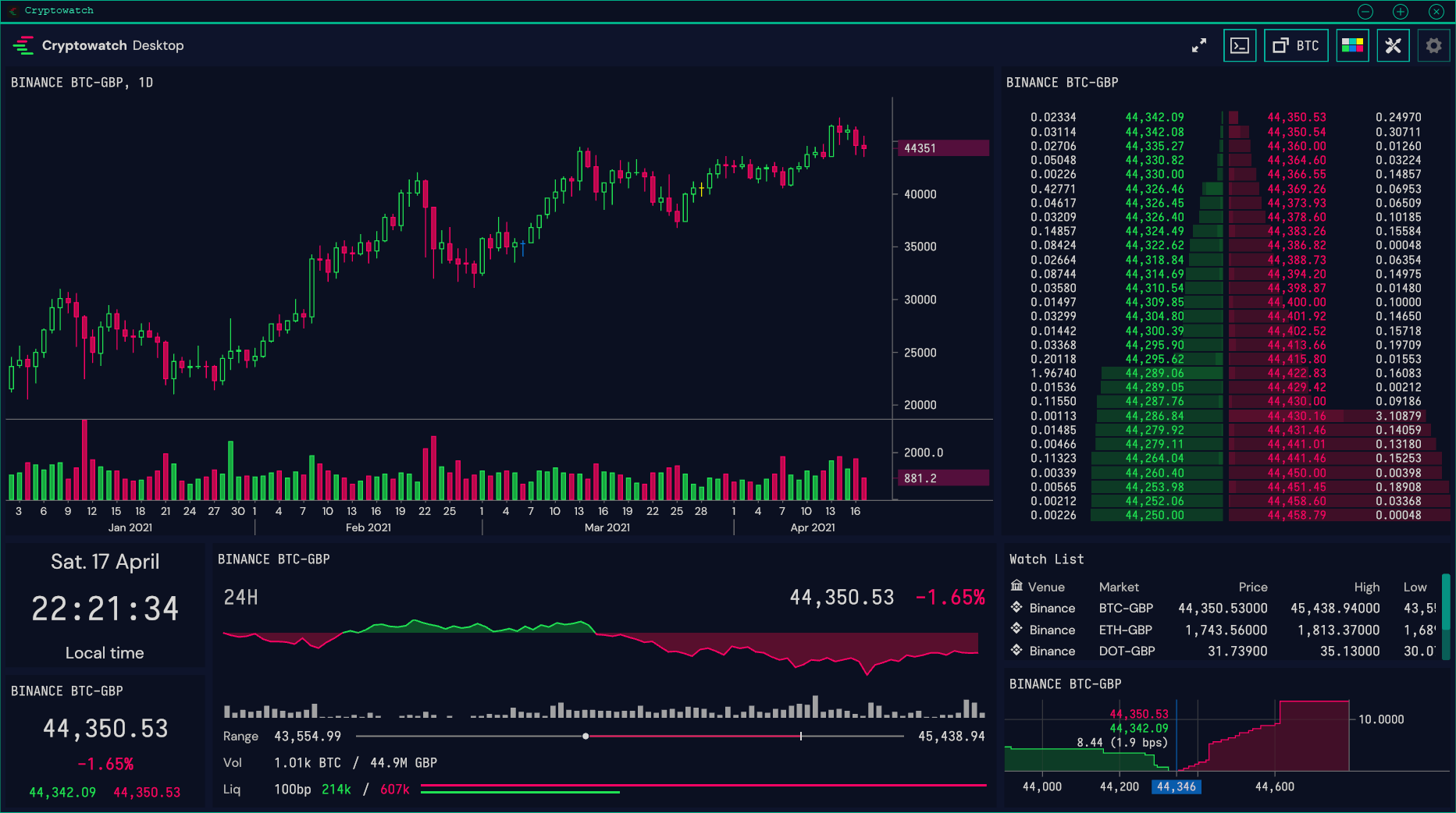This screenshot has width=1456, height=813.
Task: Sort watch list by Market column
Action: point(1119,587)
